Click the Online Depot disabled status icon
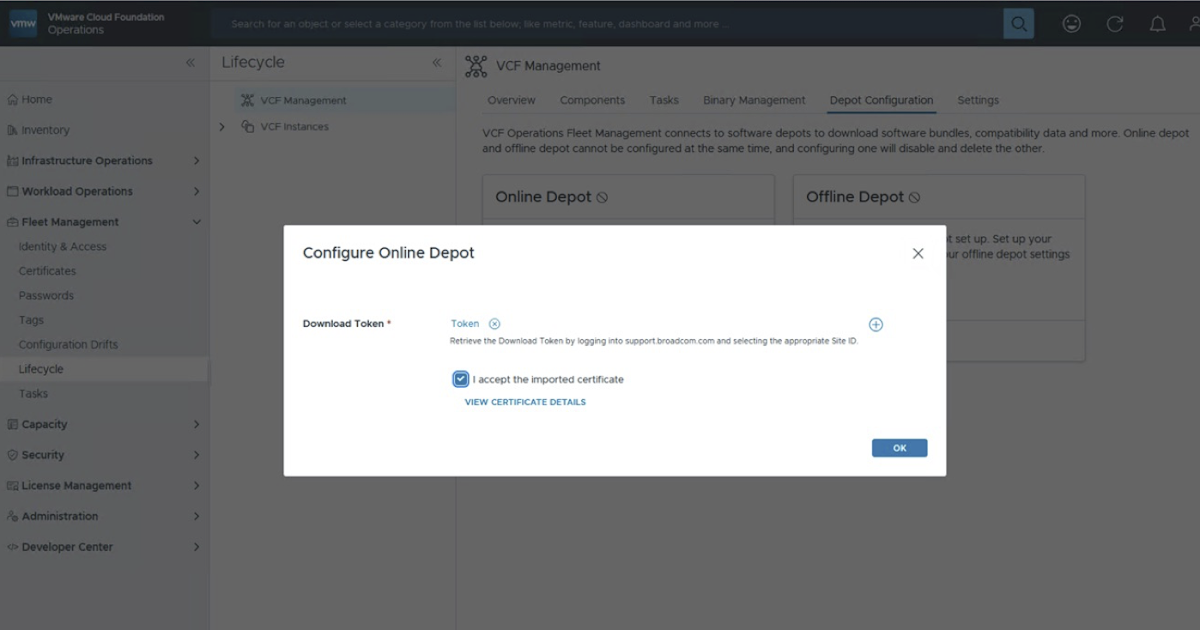The height and width of the screenshot is (630, 1200). 602,198
